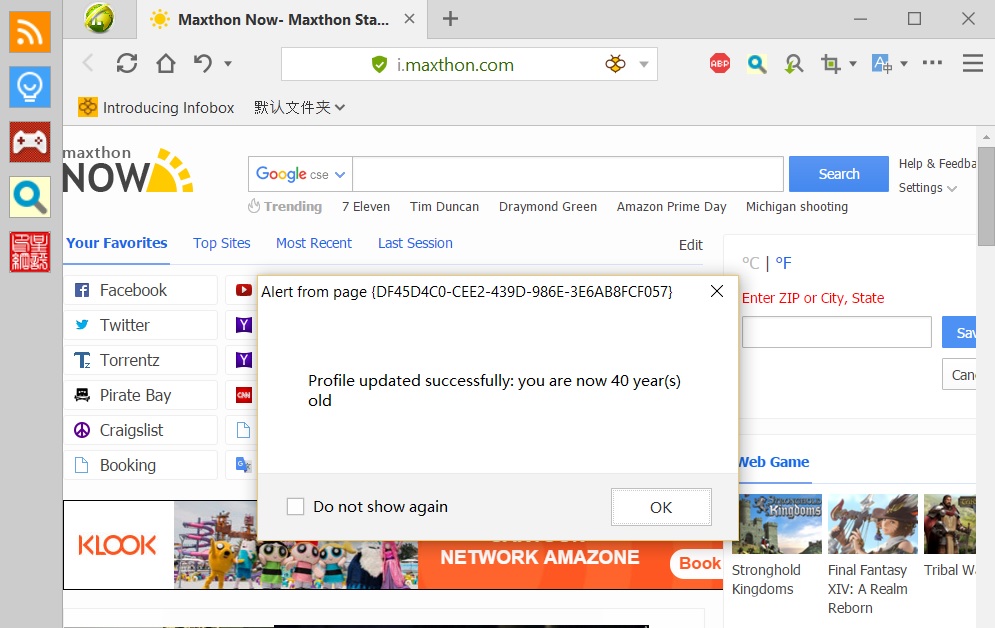Open the Booking favorite
Image resolution: width=995 pixels, height=628 pixels.
tap(140, 465)
